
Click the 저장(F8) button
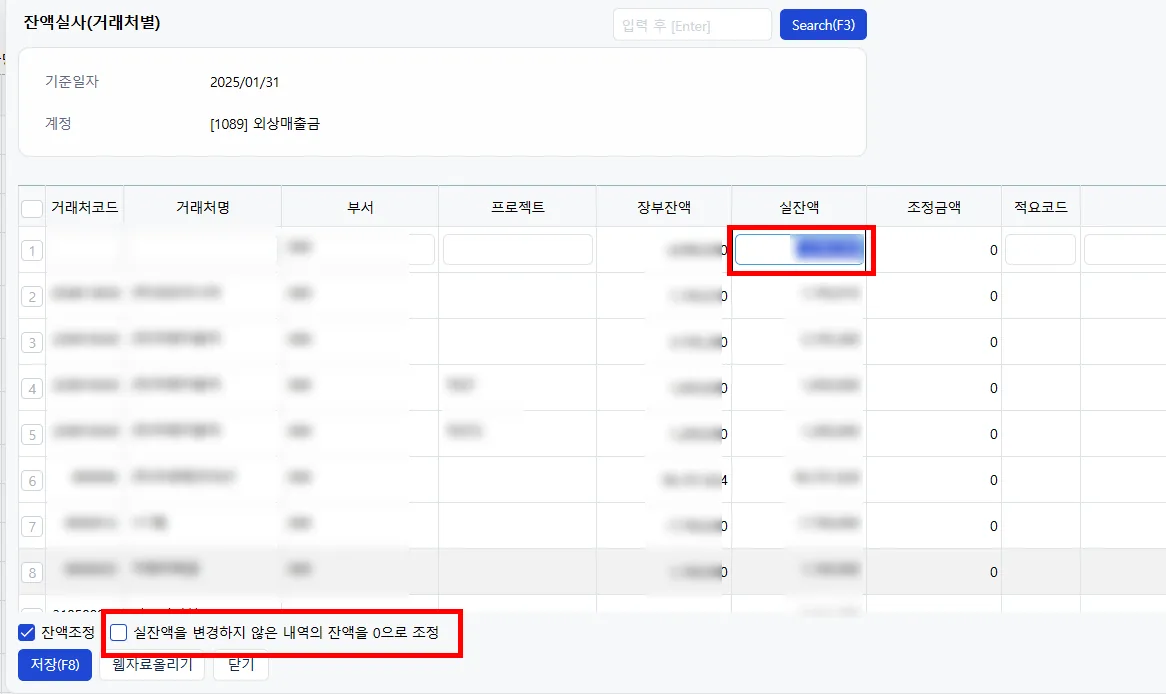click(55, 664)
